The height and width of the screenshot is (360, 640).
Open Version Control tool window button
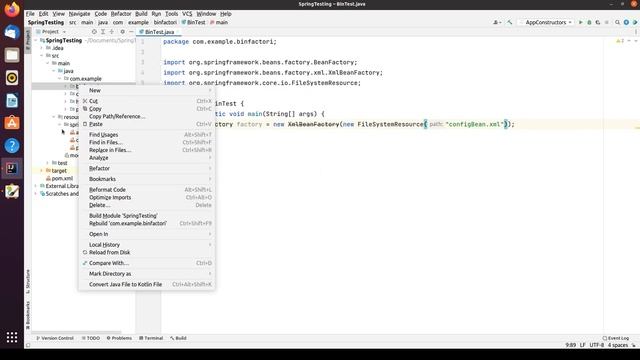[55, 338]
